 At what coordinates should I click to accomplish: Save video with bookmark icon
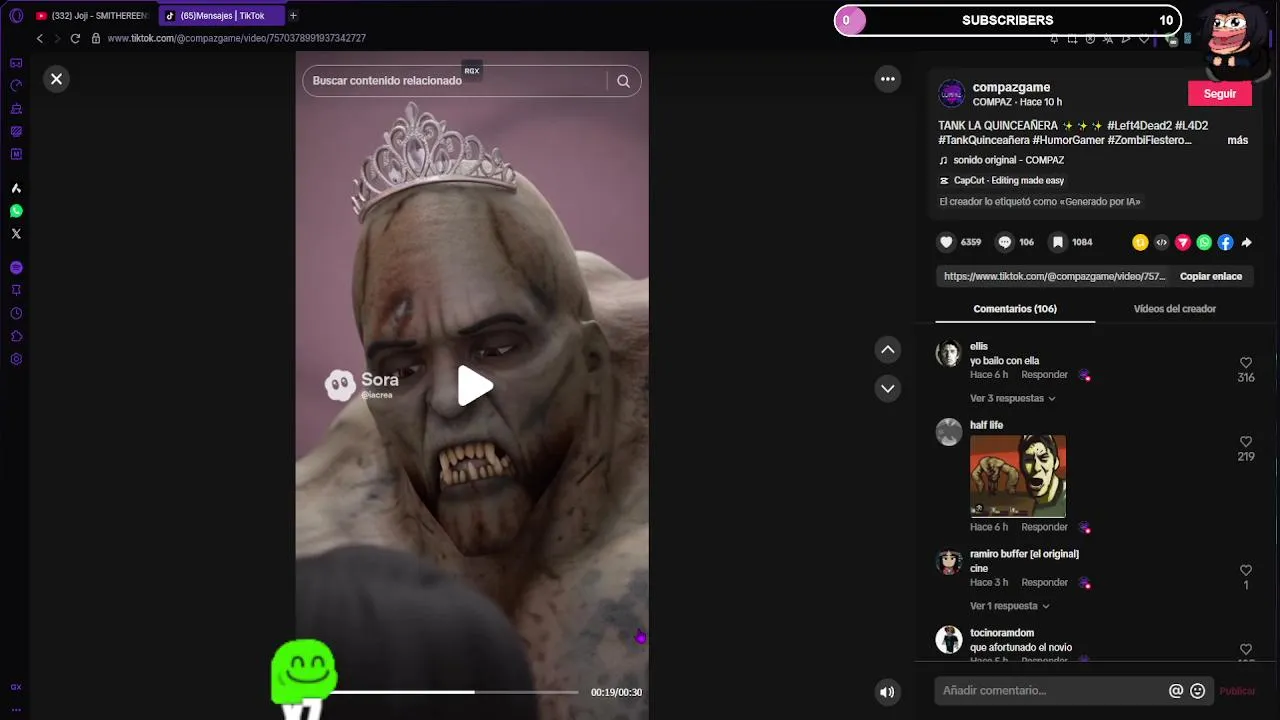(1057, 242)
